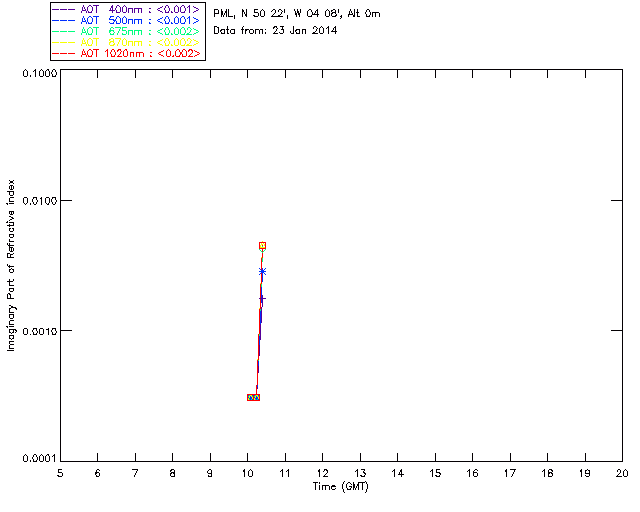Viewport: 640px width, 512px height.
Task: Click the x-axis tick label 16
Action: [472, 473]
